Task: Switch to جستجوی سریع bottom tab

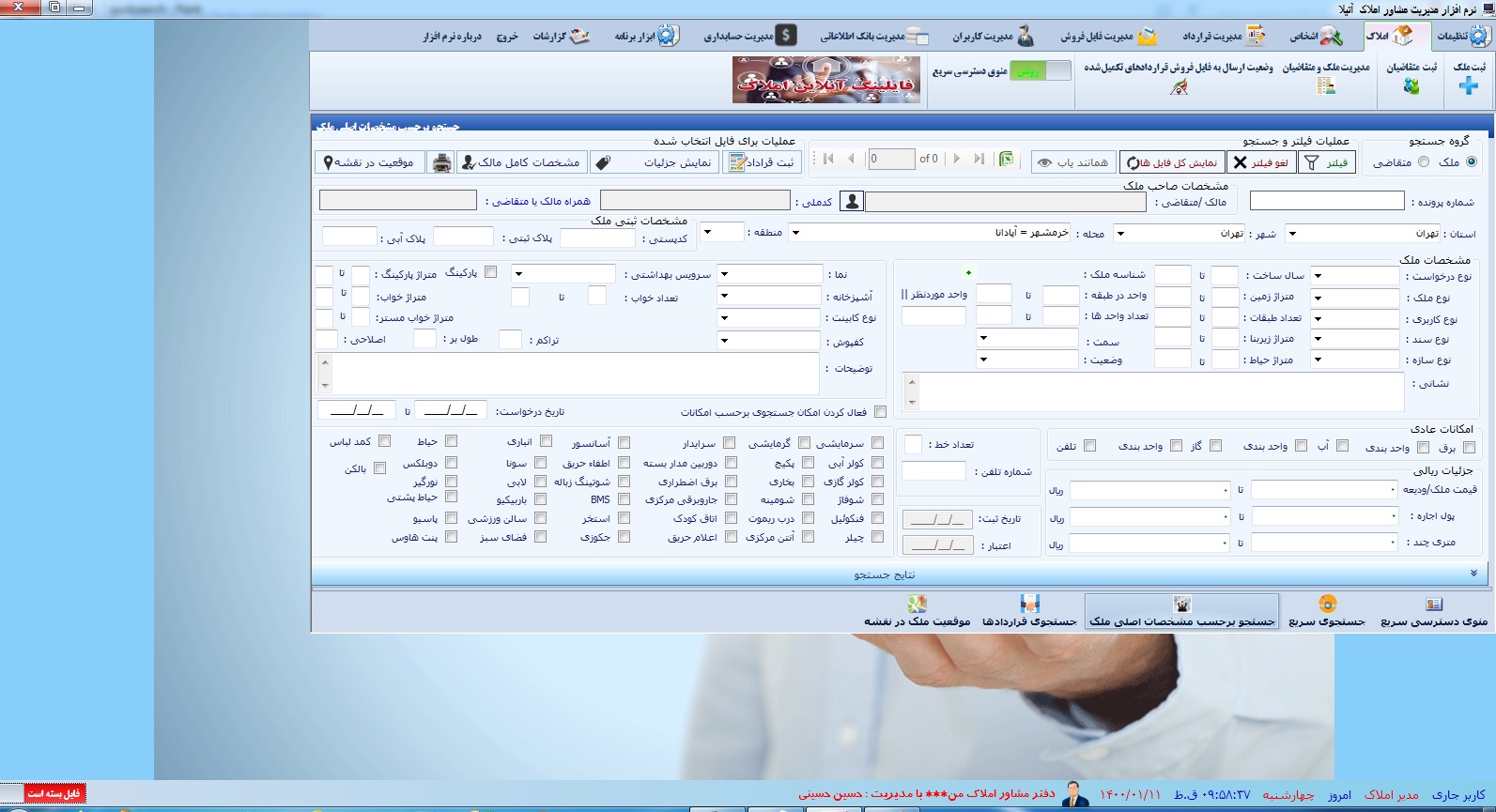Action: pos(1326,611)
